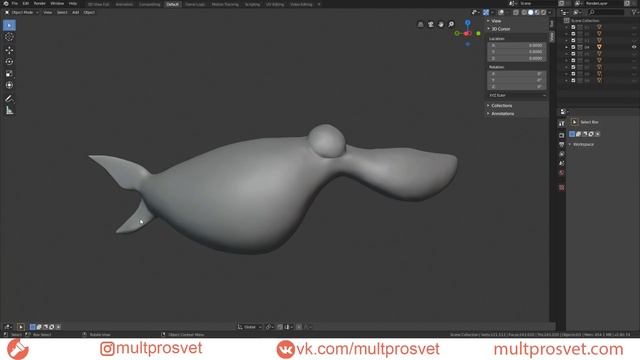Image resolution: width=640 pixels, height=360 pixels.
Task: Click the Scene name field in top bar
Action: [x=536, y=4]
